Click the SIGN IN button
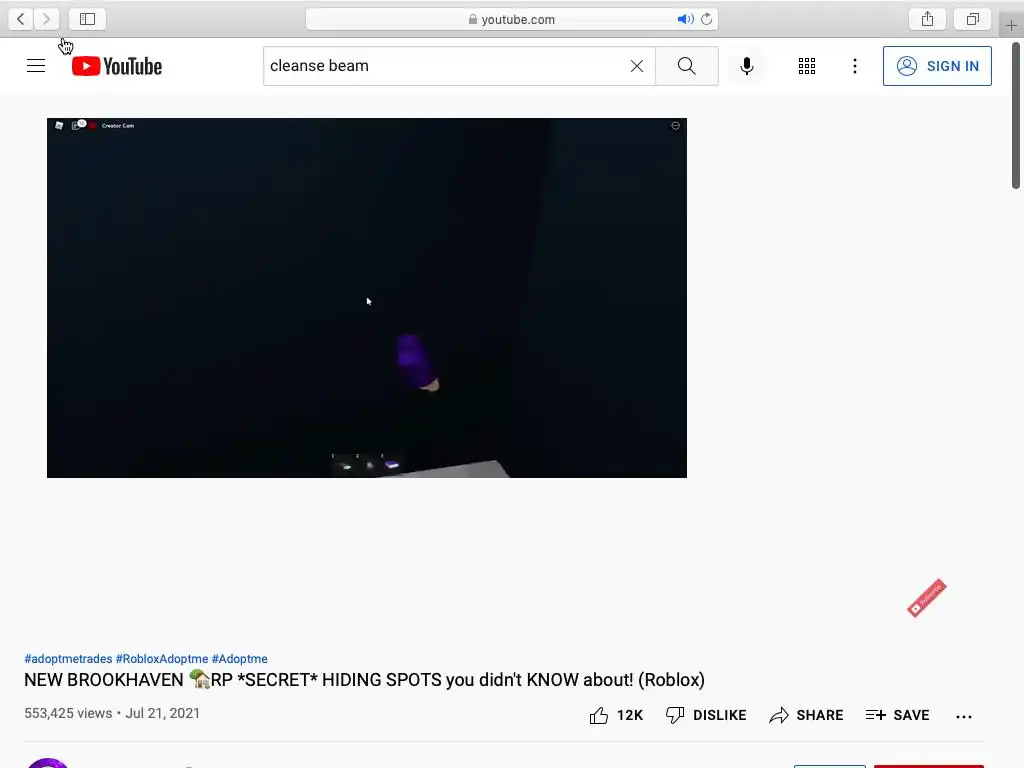This screenshot has height=768, width=1024. pos(937,66)
